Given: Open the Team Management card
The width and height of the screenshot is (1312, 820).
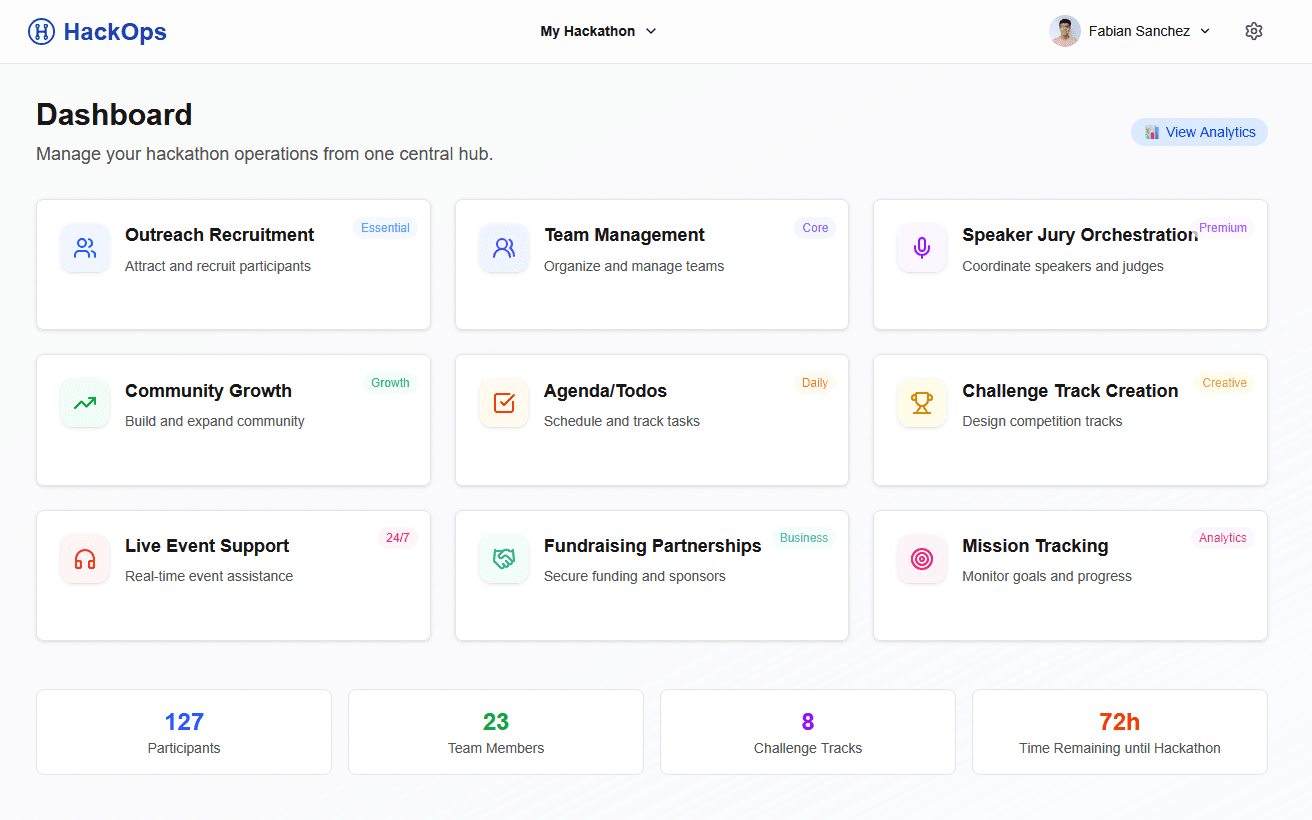Looking at the screenshot, I should pos(651,265).
